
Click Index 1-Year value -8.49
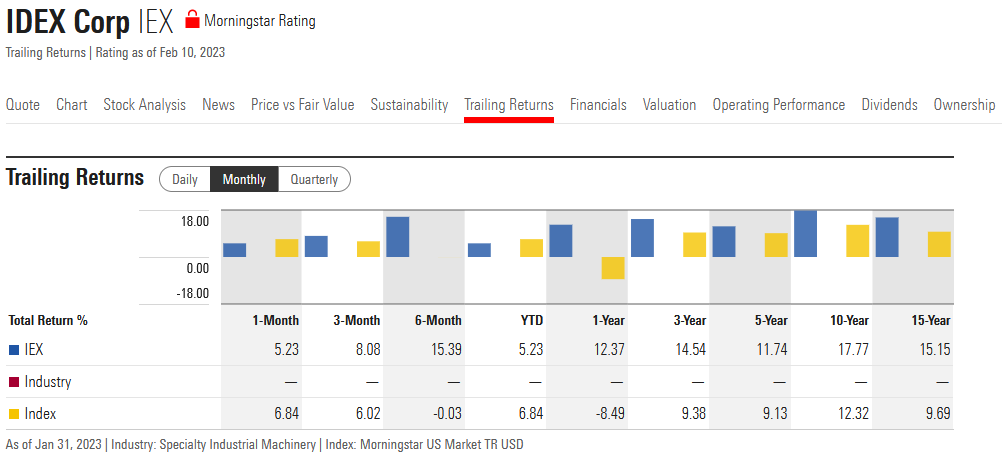tap(610, 414)
